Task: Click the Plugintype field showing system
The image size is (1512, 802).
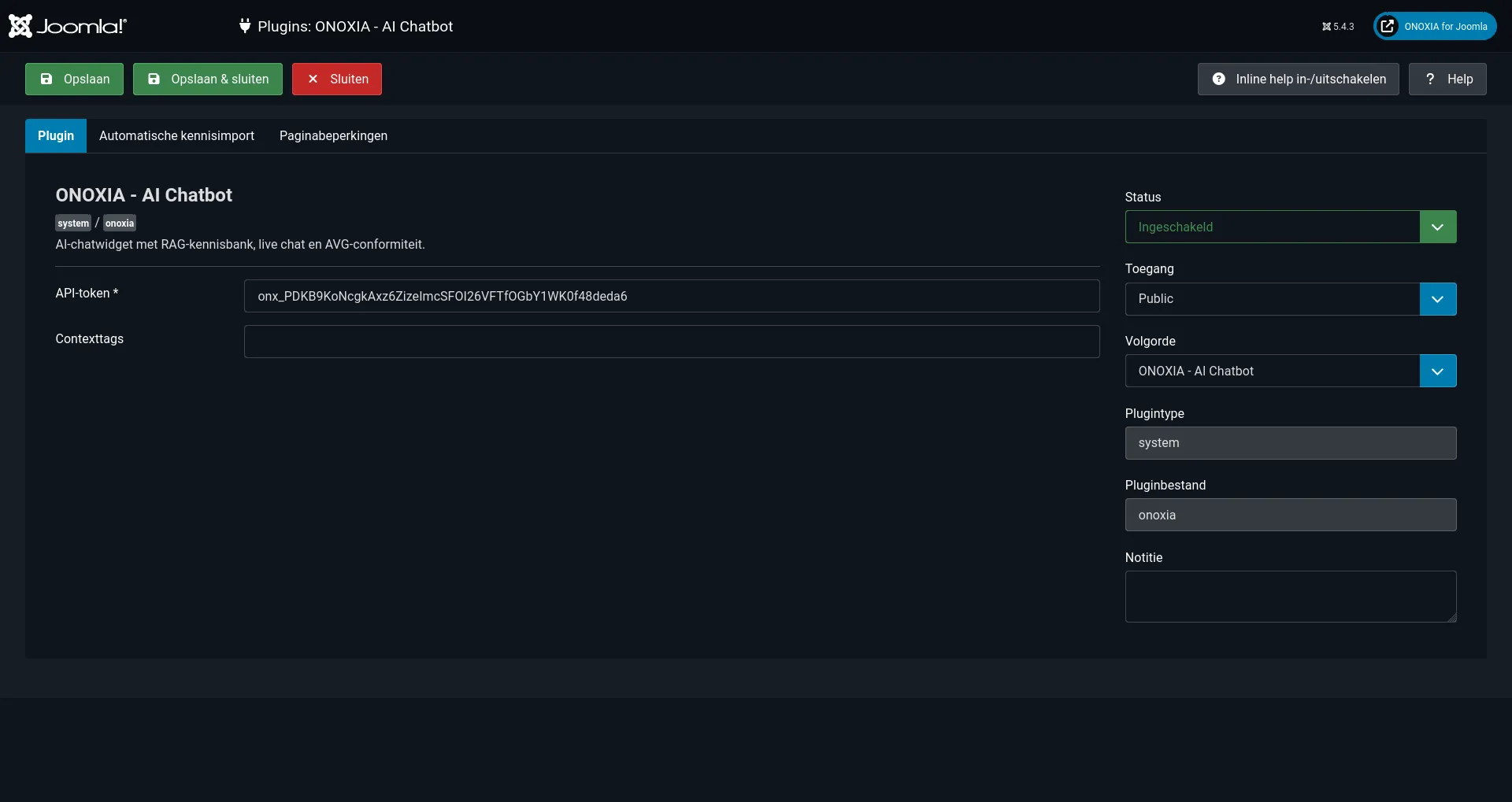Action: point(1291,443)
